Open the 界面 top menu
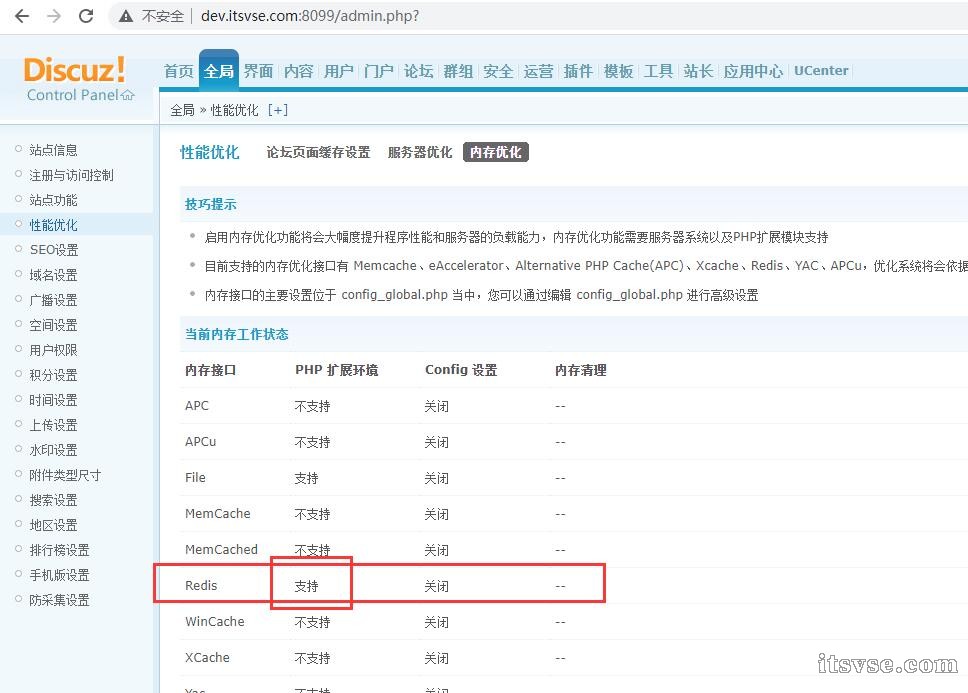This screenshot has width=968, height=693. [258, 71]
